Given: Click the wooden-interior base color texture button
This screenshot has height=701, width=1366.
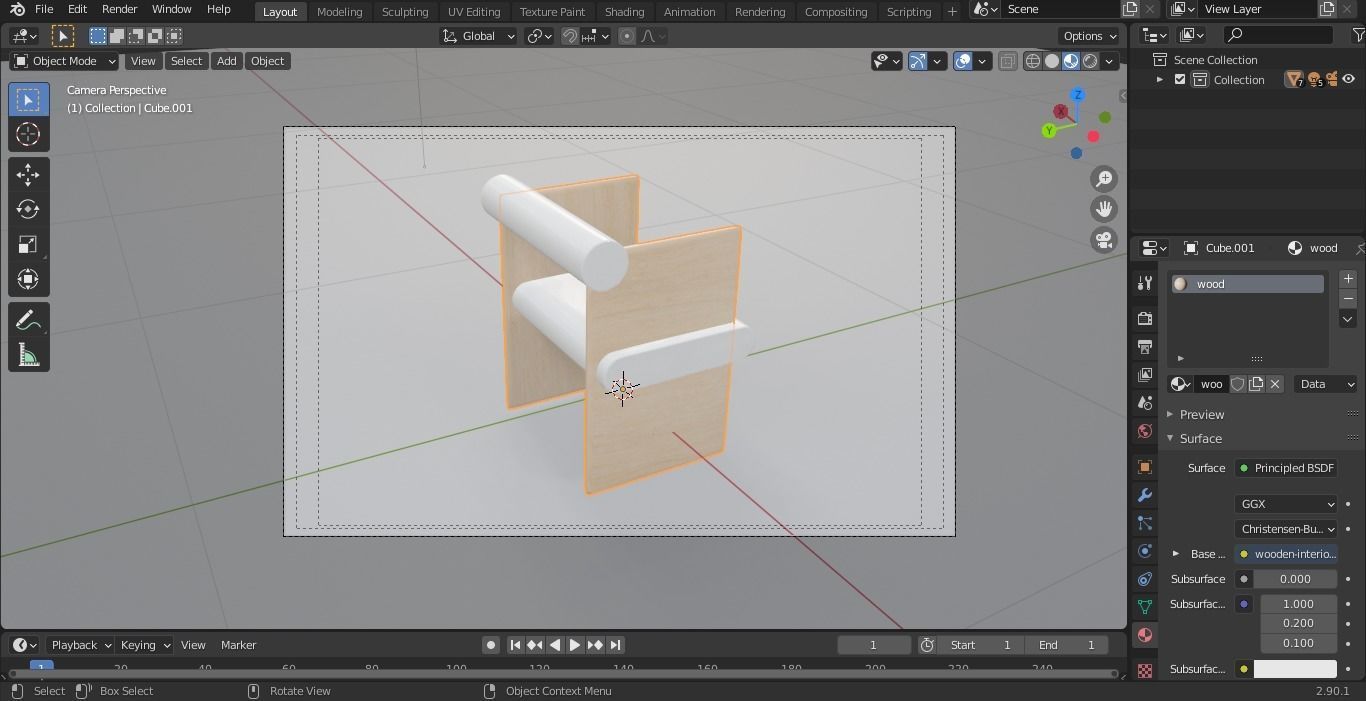Looking at the screenshot, I should pos(1285,554).
